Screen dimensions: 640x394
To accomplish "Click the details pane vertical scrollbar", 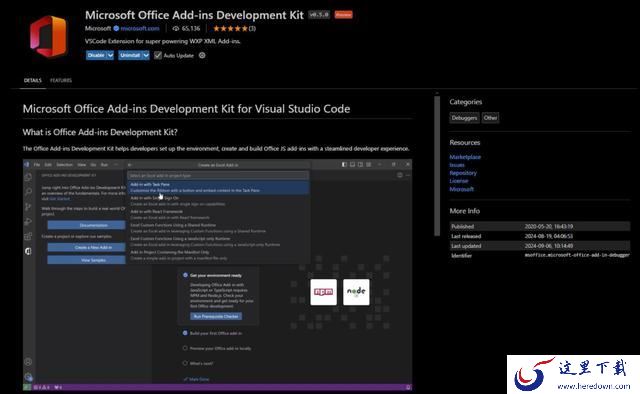I will [x=437, y=165].
